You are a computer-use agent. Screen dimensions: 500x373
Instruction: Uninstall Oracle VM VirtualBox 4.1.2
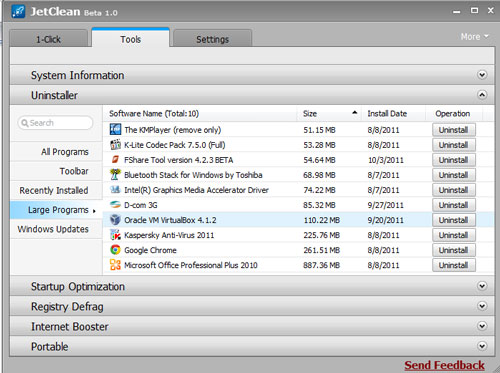tap(454, 220)
